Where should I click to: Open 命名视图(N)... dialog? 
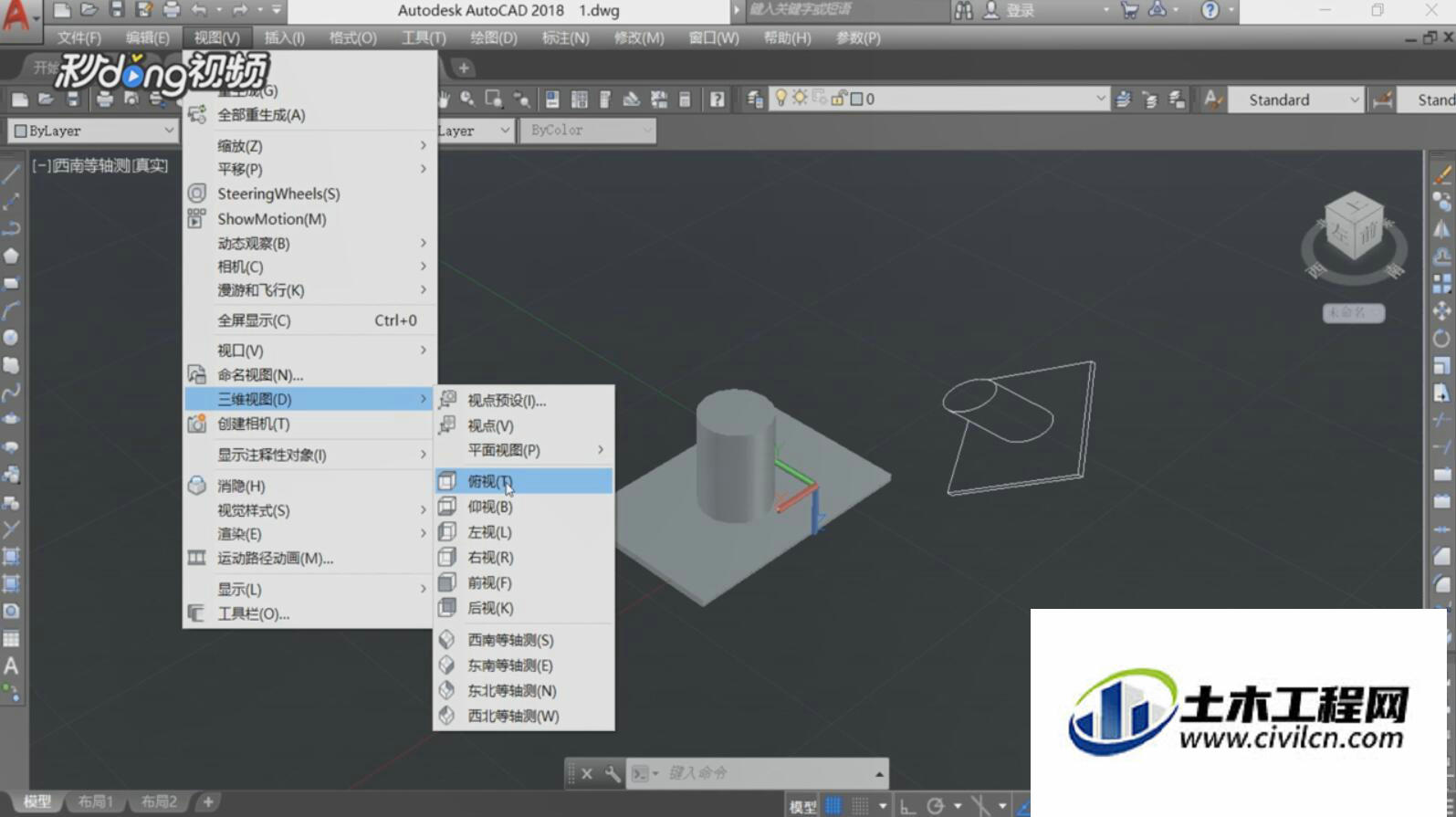click(309, 375)
